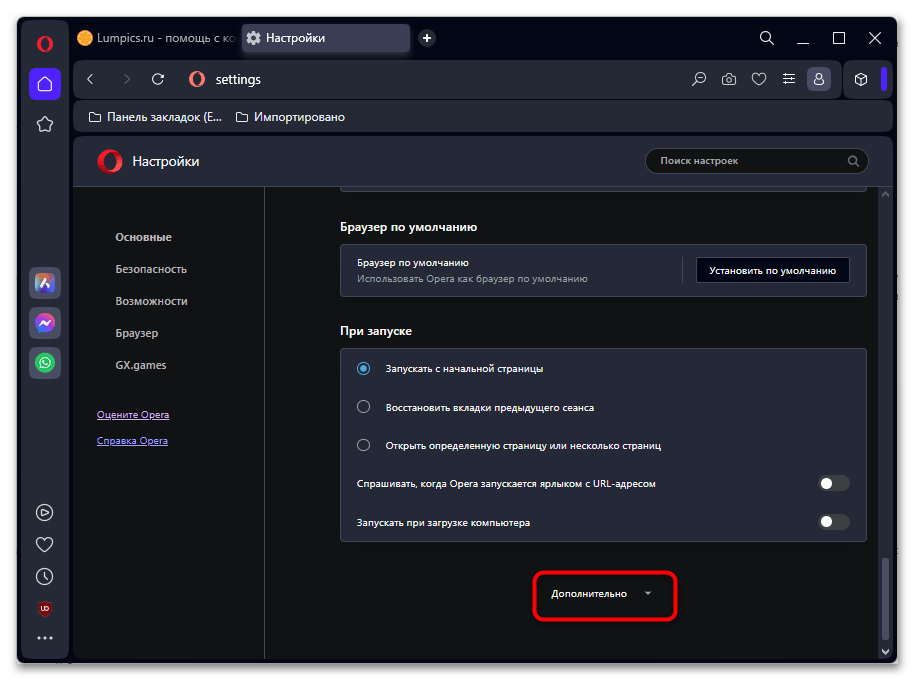Open GX.games settings section

[x=140, y=365]
